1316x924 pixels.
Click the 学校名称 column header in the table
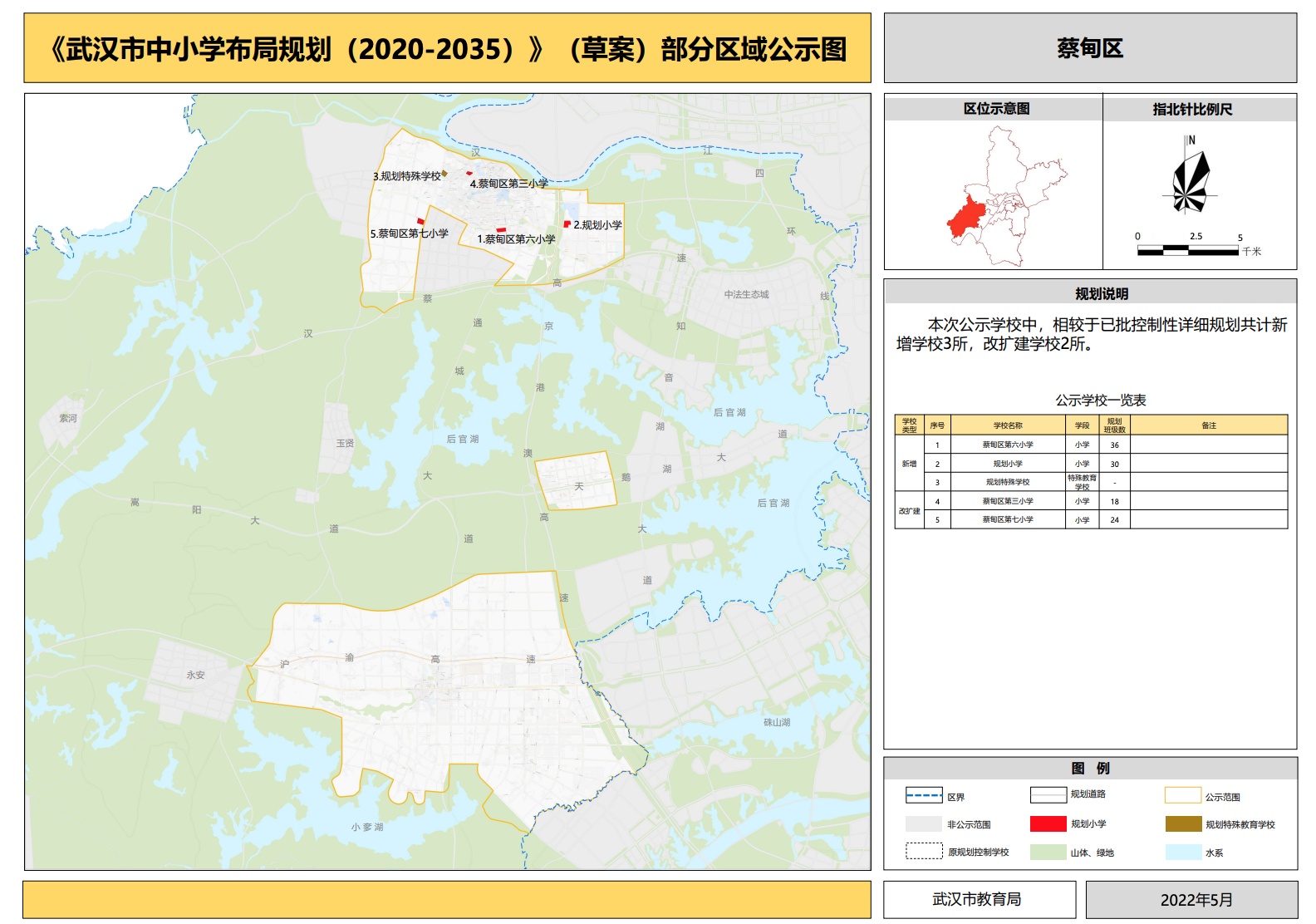pyautogui.click(x=1007, y=425)
